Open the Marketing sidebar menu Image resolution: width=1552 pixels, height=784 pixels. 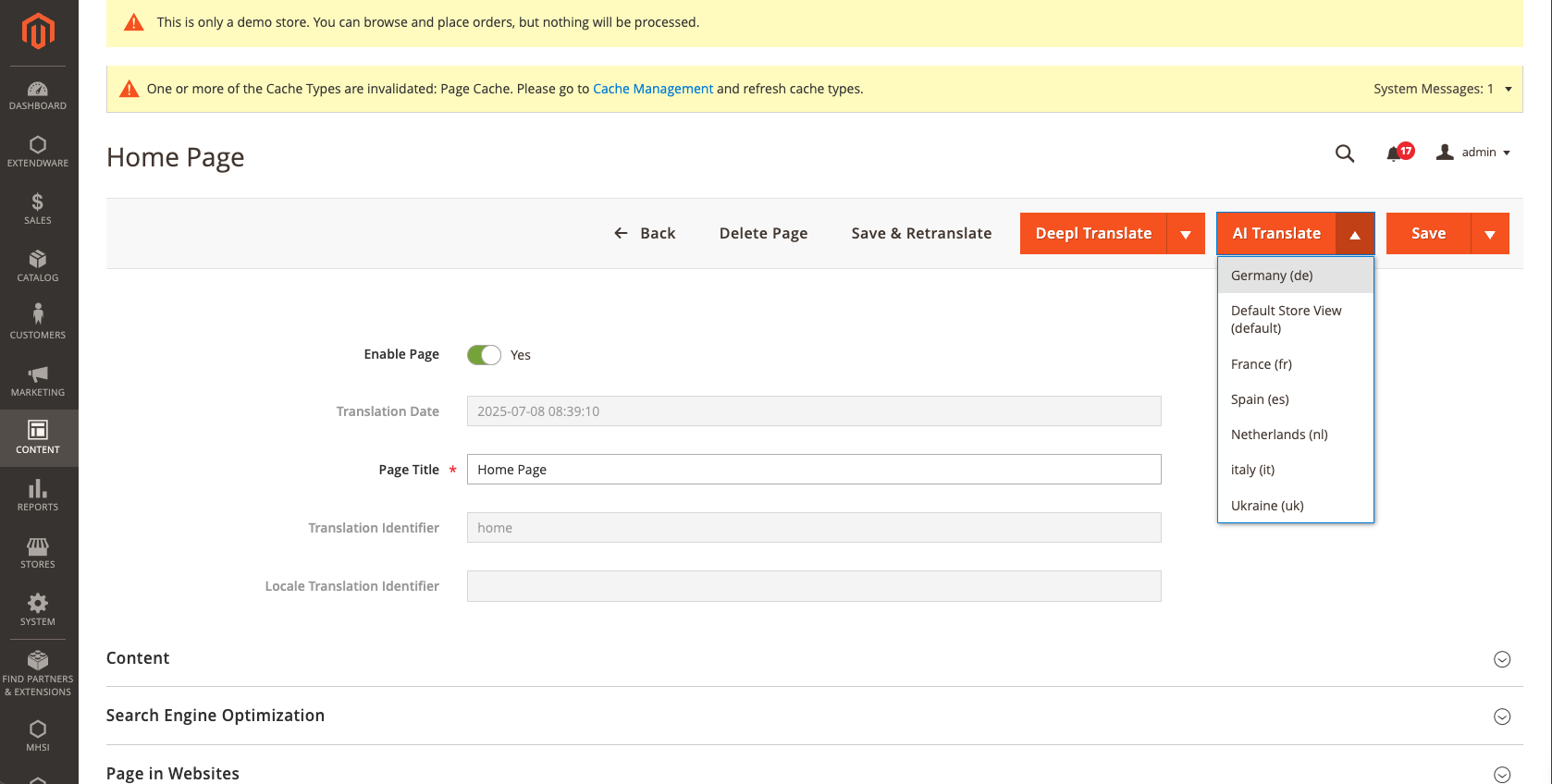click(38, 380)
